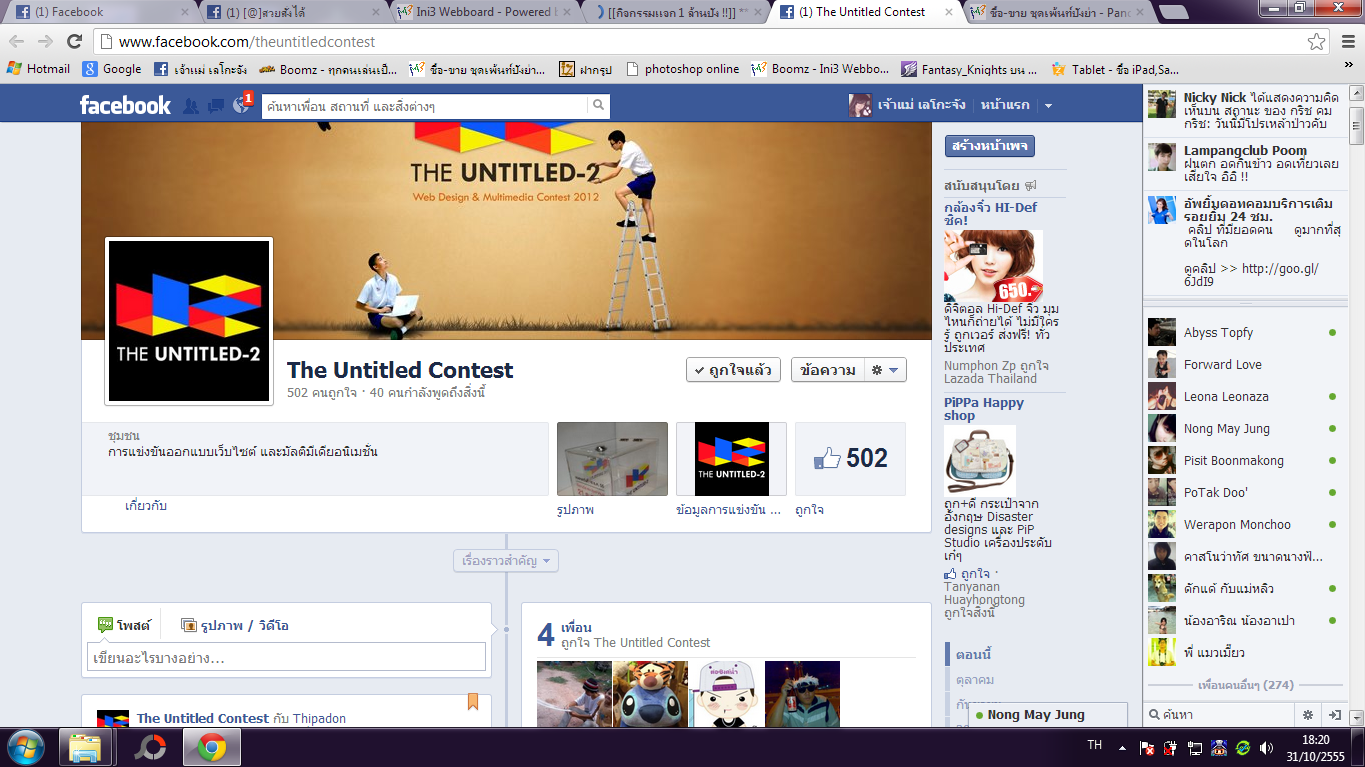1365x767 pixels.
Task: Switch to the Ini3 Webboard tab
Action: pyautogui.click(x=483, y=12)
